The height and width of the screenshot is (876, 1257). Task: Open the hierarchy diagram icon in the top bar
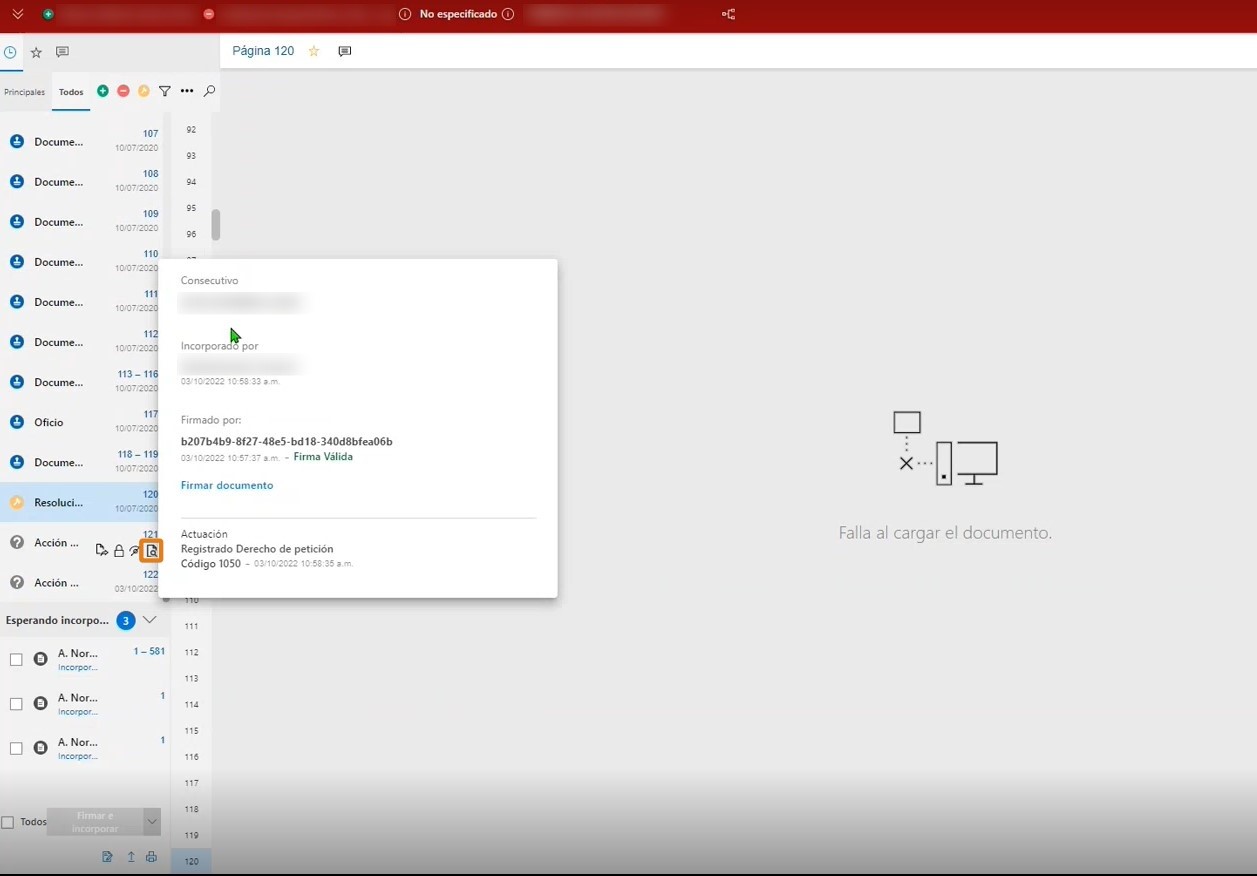[728, 14]
